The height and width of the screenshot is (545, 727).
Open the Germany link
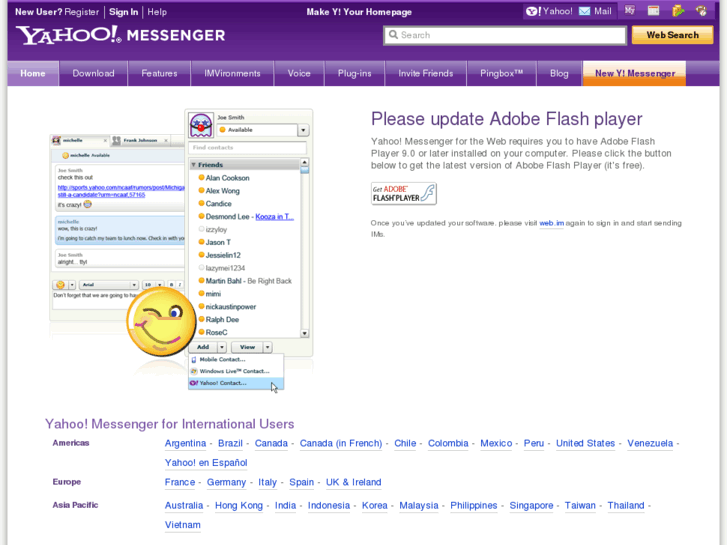(226, 482)
